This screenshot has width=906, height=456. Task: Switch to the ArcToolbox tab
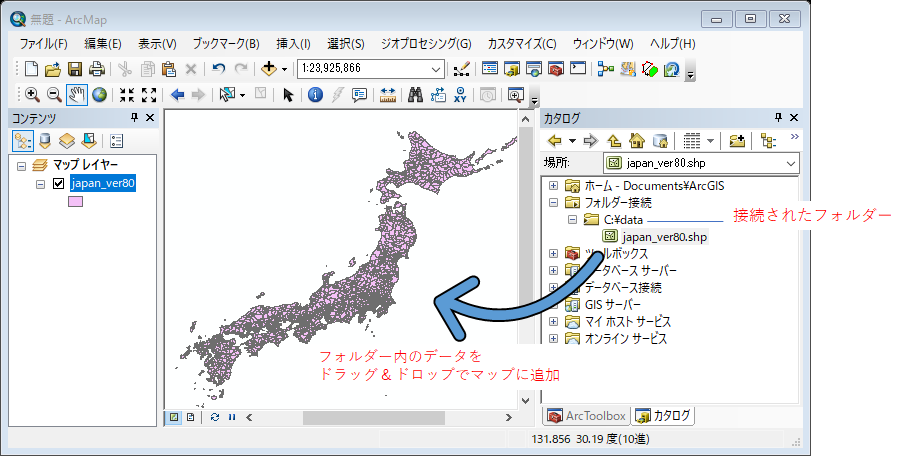tap(586, 416)
